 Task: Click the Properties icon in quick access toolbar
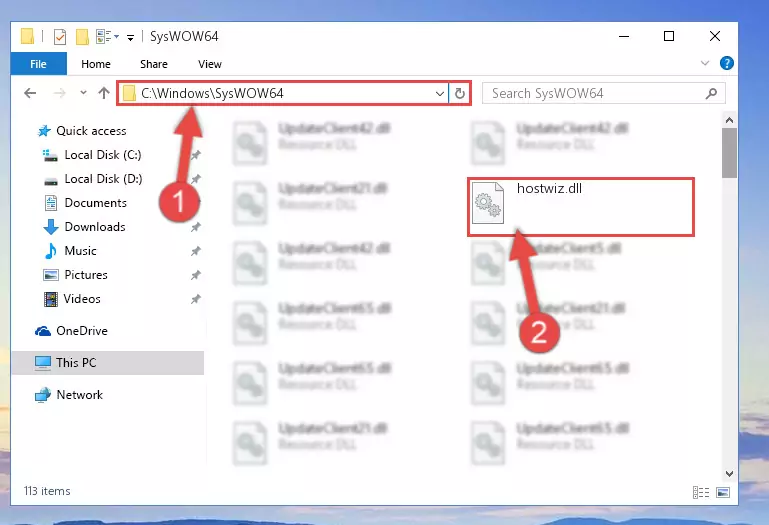pyautogui.click(x=60, y=37)
